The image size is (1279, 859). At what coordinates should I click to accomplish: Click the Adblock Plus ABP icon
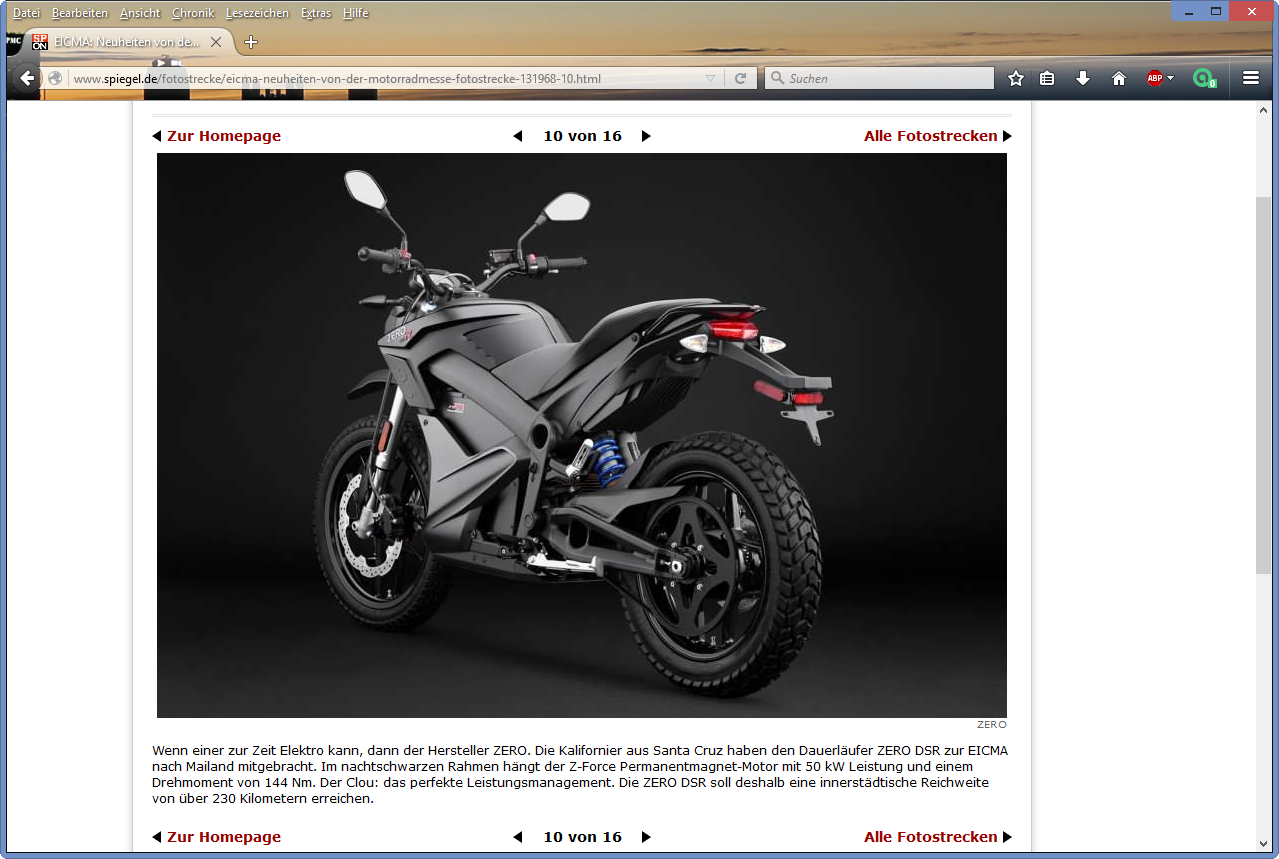1154,78
